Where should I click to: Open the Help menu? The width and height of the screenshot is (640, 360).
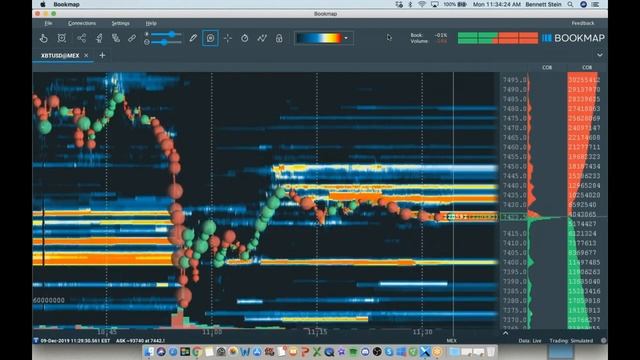tap(151, 23)
